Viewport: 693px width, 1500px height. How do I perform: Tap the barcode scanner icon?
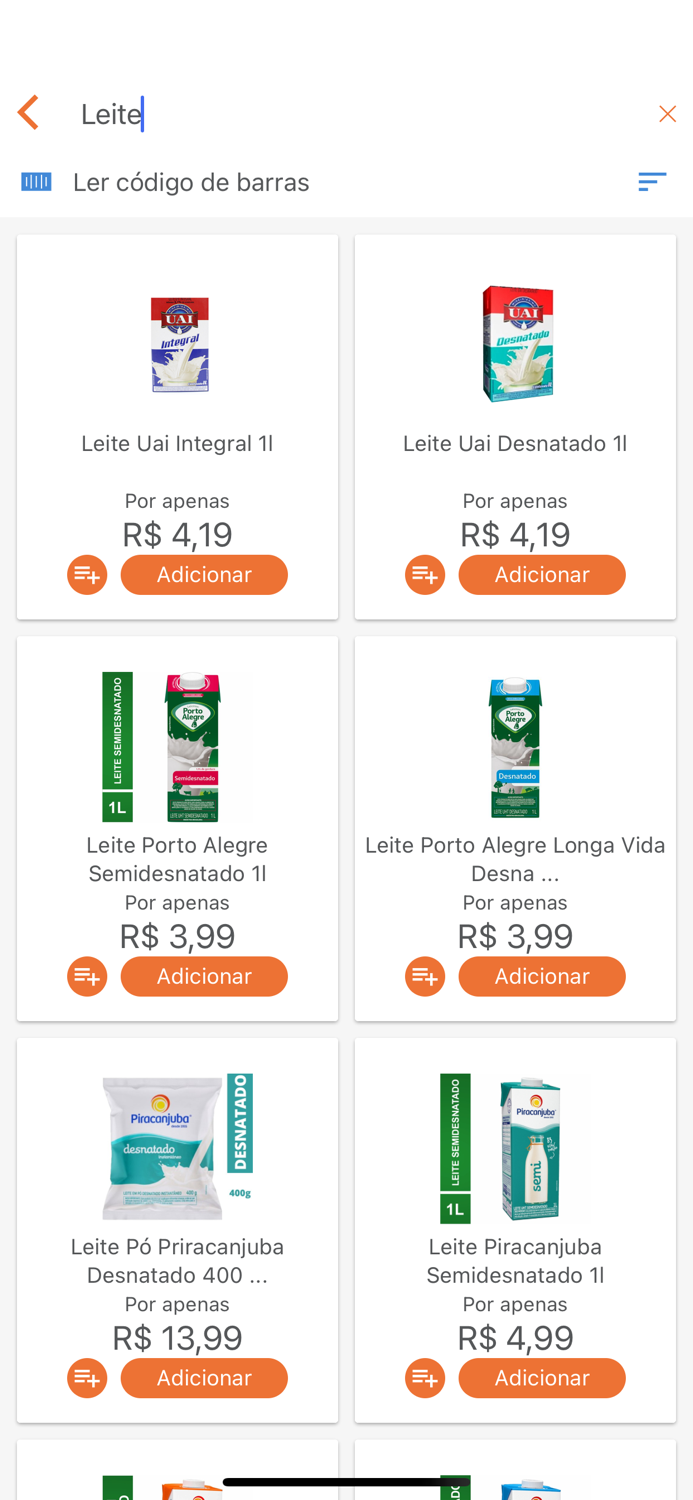click(x=35, y=182)
